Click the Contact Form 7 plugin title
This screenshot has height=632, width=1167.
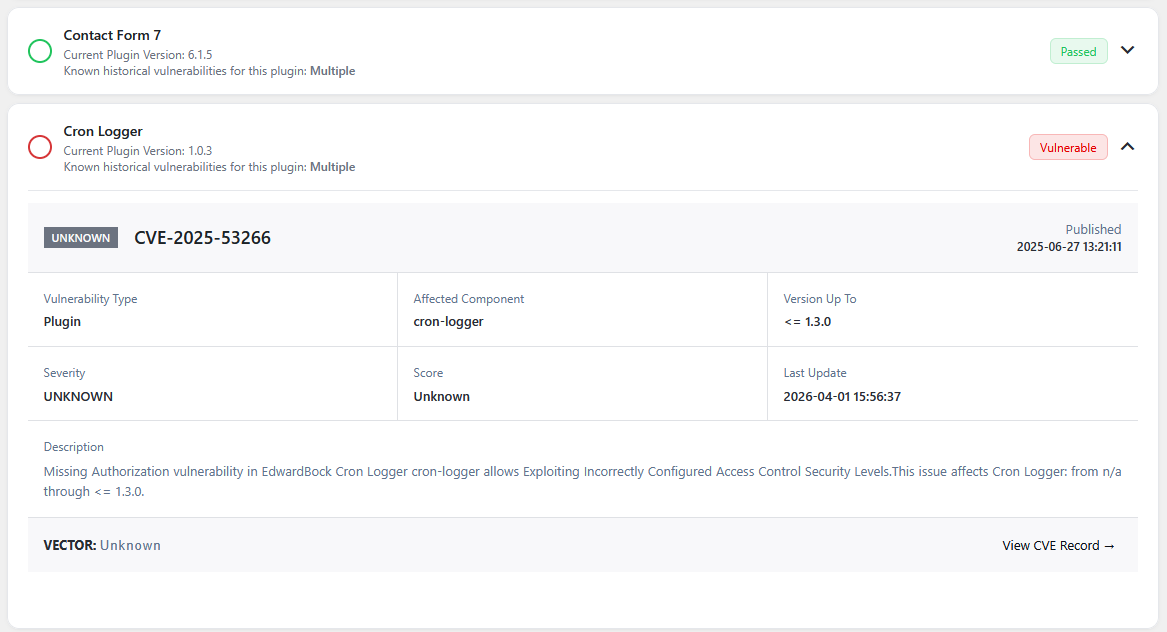[x=112, y=35]
